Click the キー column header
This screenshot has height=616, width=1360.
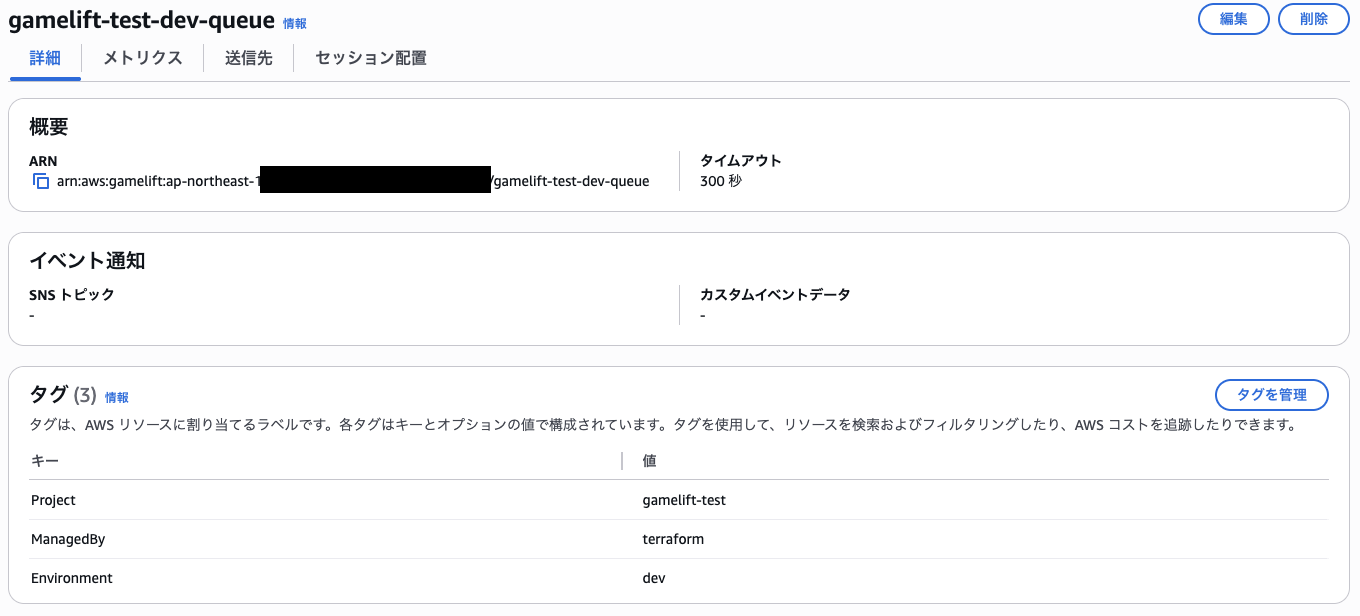click(x=37, y=460)
